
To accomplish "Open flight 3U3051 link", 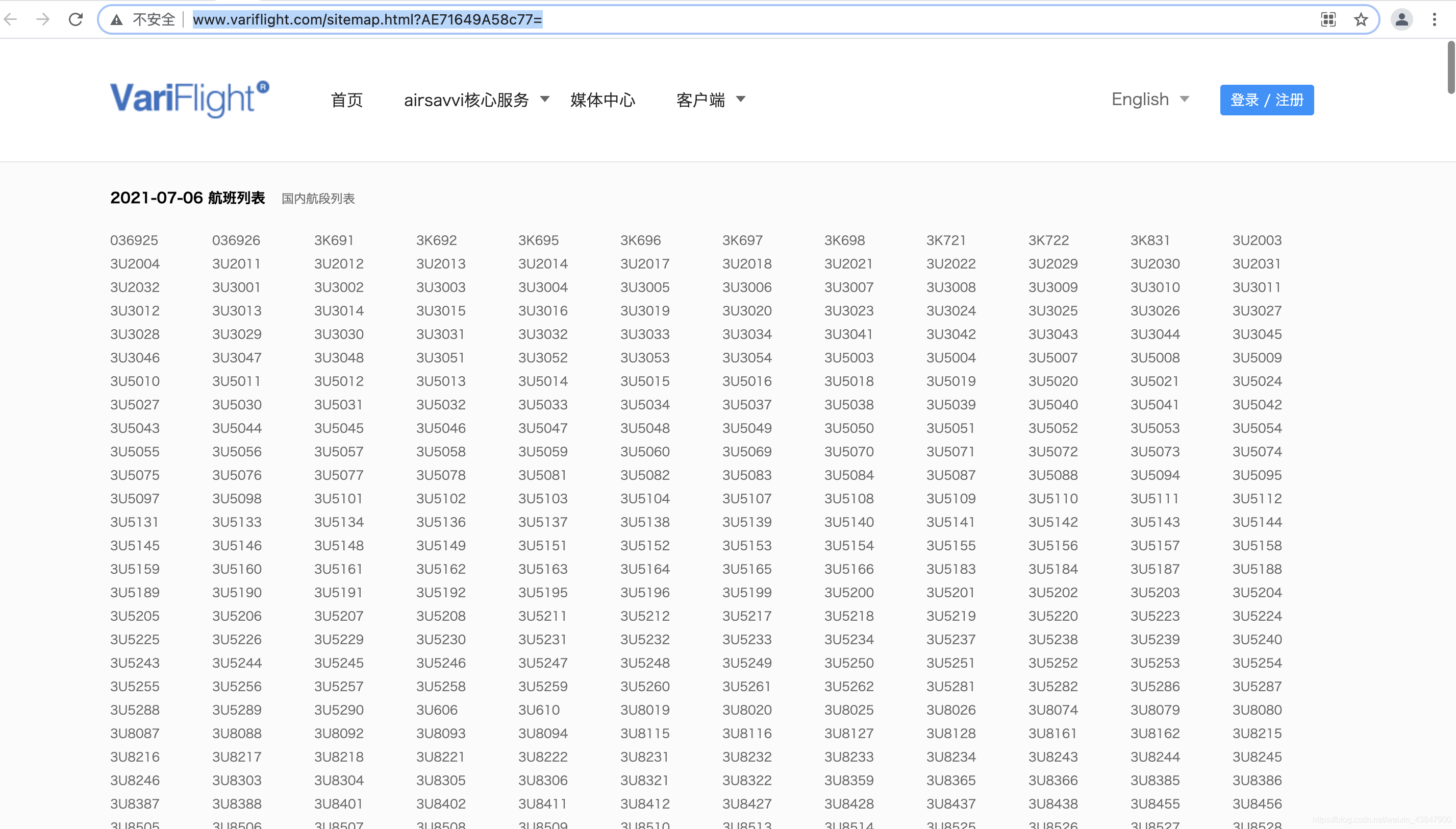I will coord(440,357).
